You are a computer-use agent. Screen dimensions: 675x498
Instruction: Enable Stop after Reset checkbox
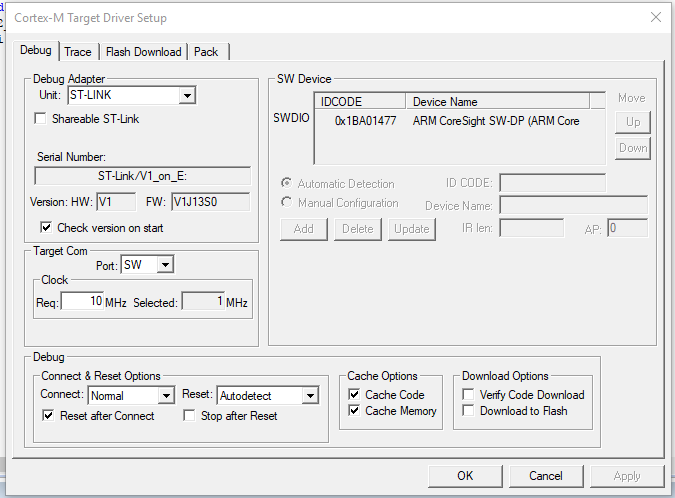189,415
